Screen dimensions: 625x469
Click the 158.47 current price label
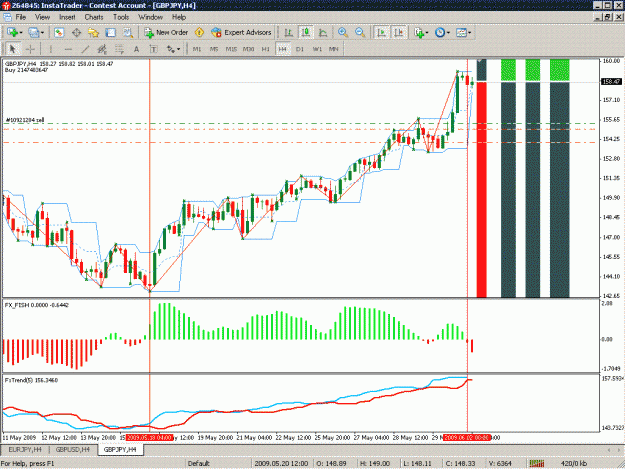pos(611,82)
